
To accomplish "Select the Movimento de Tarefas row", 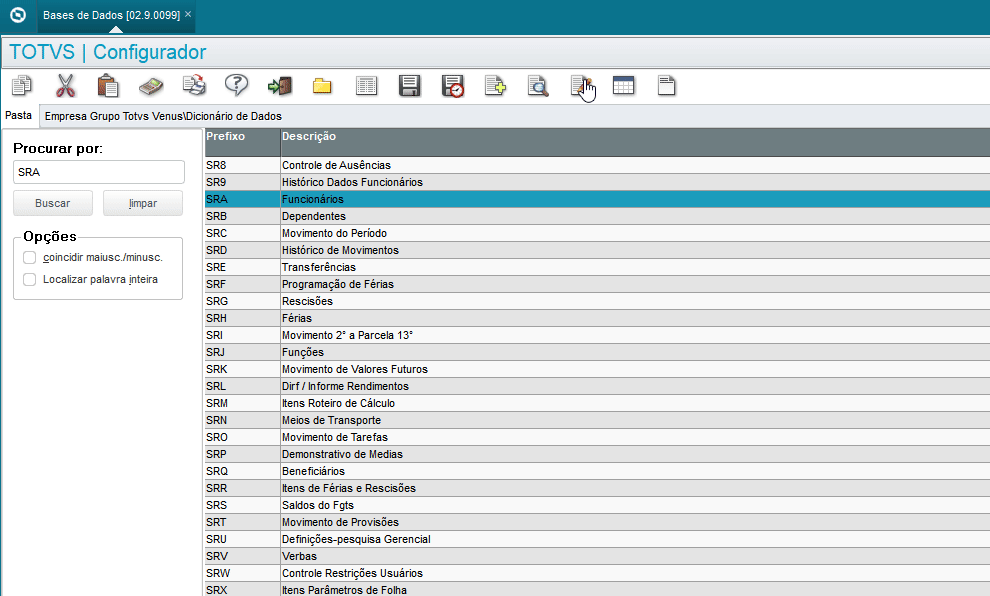I will click(x=597, y=438).
